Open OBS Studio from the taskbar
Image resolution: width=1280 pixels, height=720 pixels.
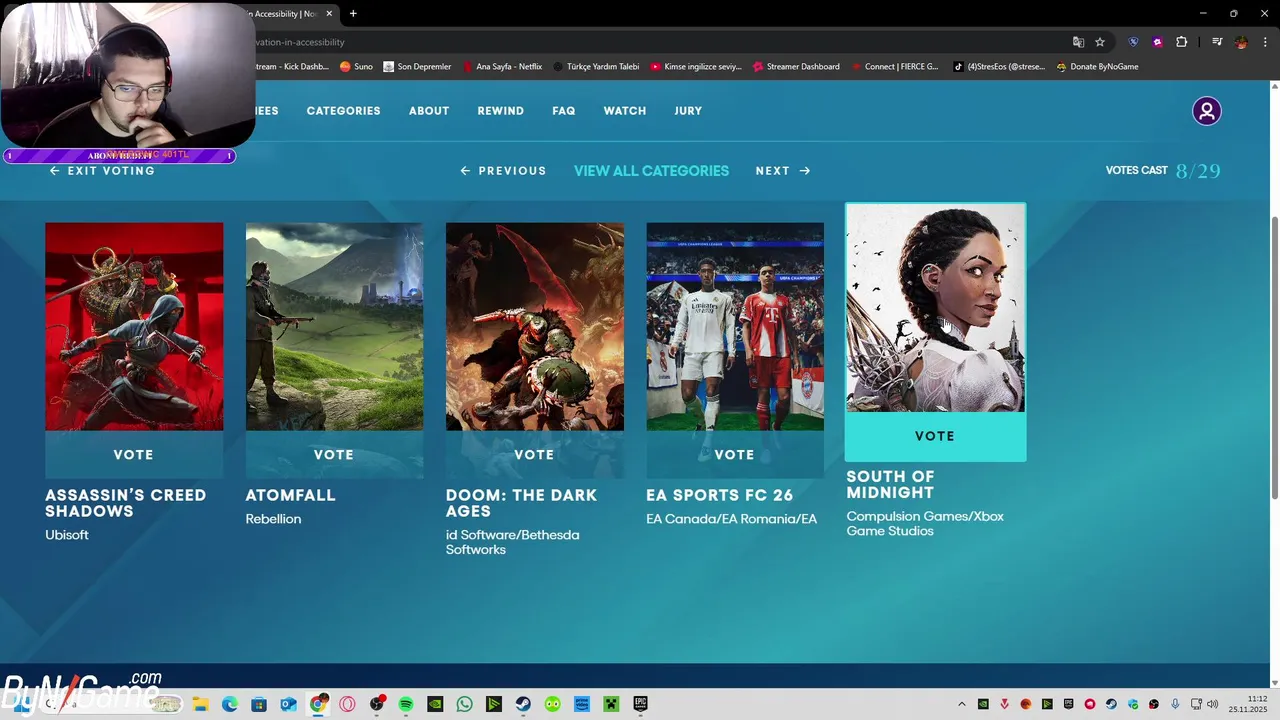point(377,704)
